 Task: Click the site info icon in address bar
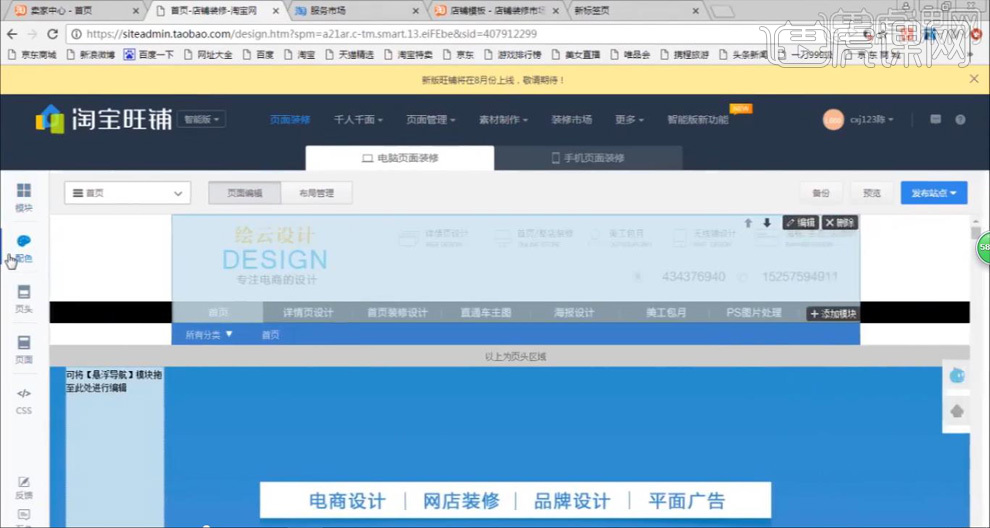[x=76, y=34]
